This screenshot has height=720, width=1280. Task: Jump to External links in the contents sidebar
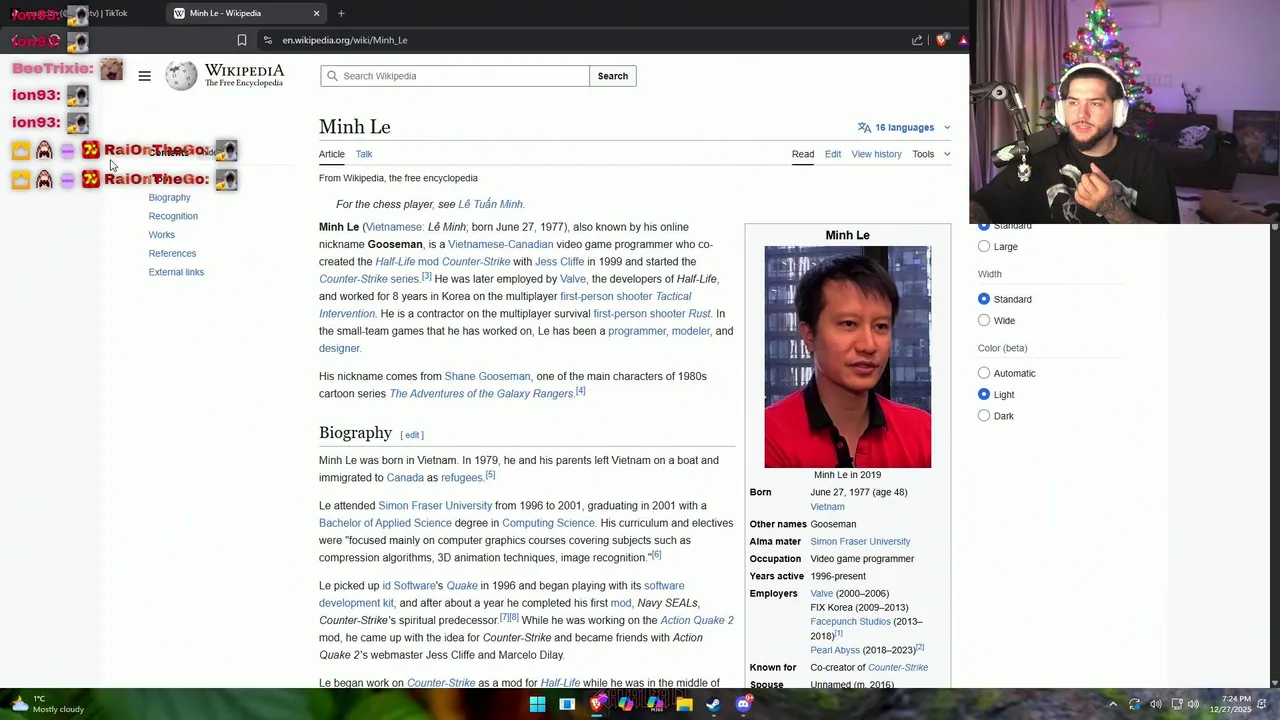pyautogui.click(x=176, y=272)
